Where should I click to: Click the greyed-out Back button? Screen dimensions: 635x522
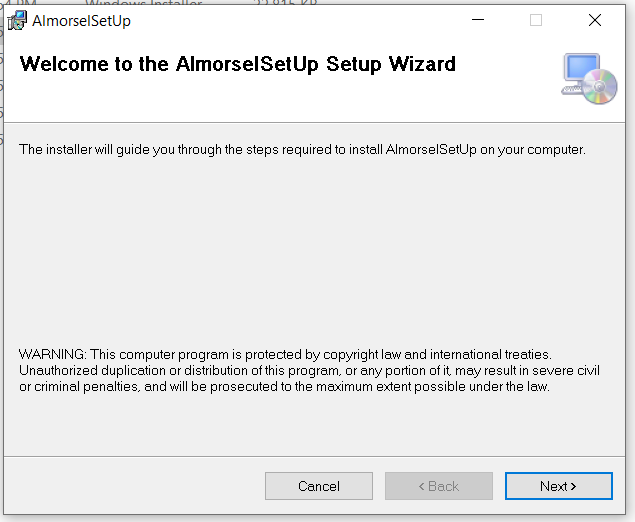coord(439,486)
